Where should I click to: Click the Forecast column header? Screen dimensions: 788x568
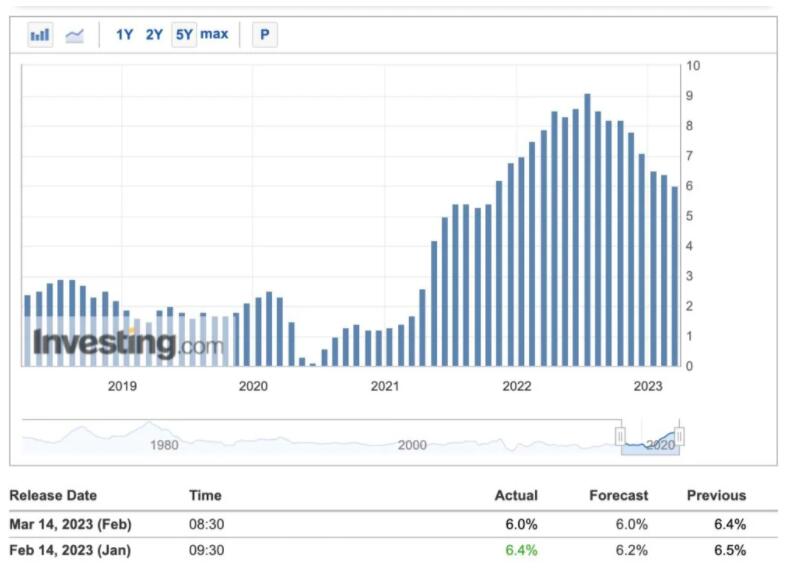pos(619,495)
